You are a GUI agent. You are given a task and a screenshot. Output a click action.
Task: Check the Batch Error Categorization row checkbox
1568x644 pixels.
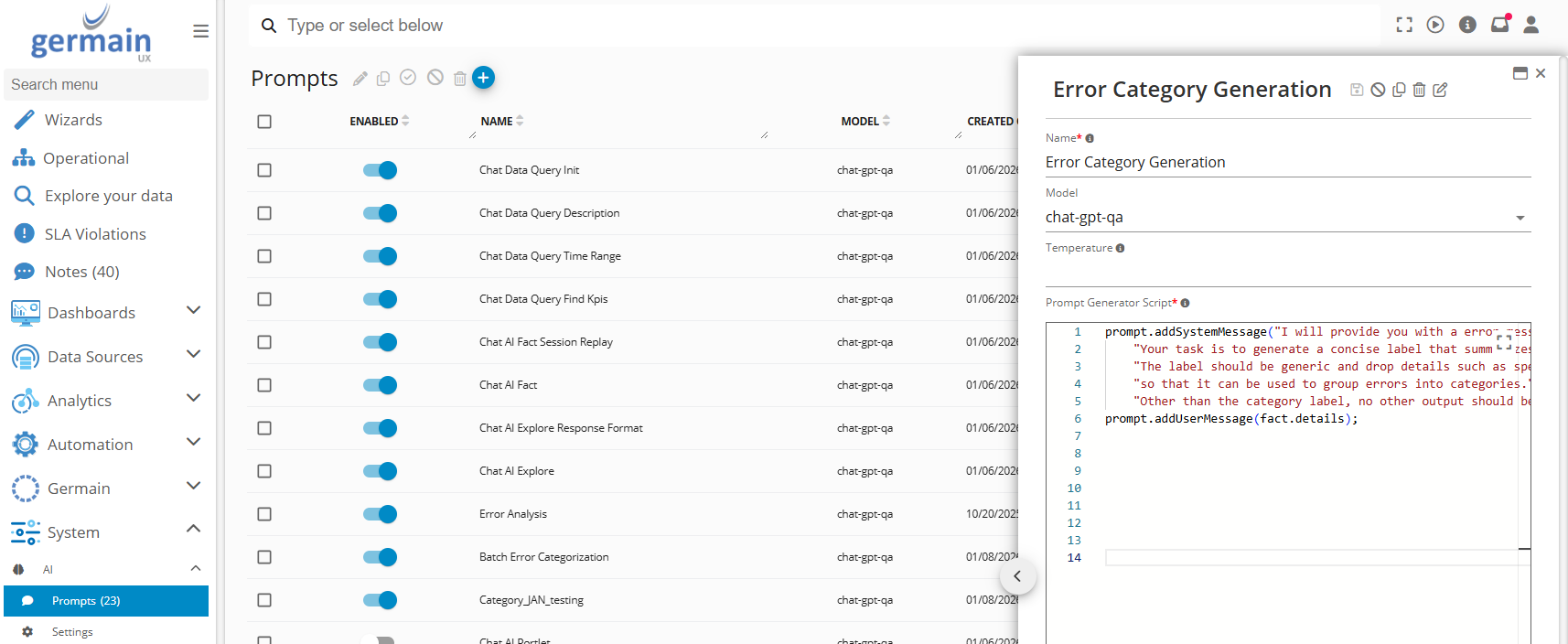coord(264,557)
